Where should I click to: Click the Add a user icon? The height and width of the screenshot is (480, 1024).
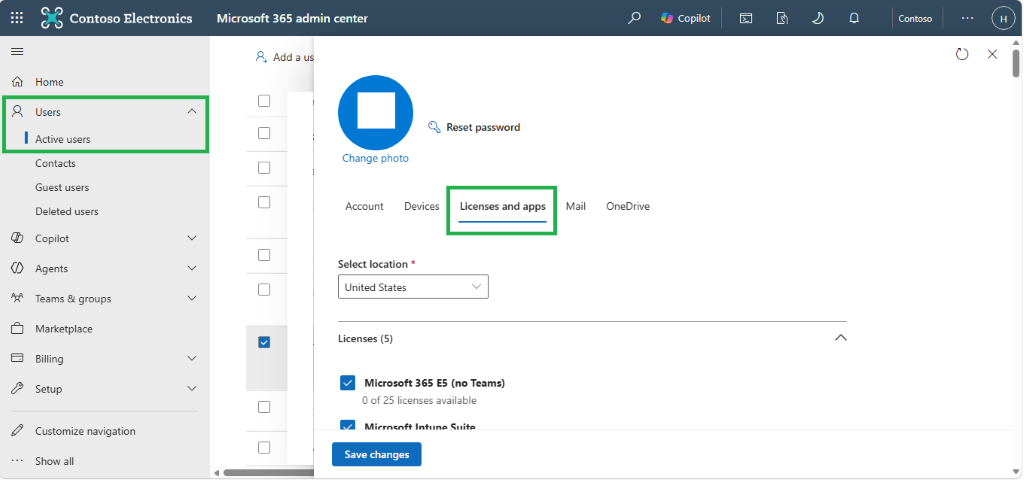pos(261,57)
